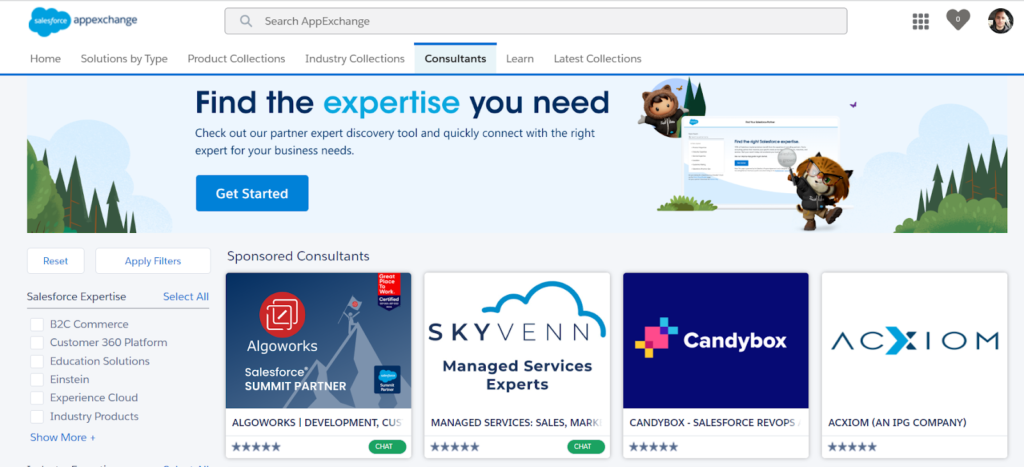
Task: Tick the Experience Cloud checkbox
Action: [x=37, y=398]
